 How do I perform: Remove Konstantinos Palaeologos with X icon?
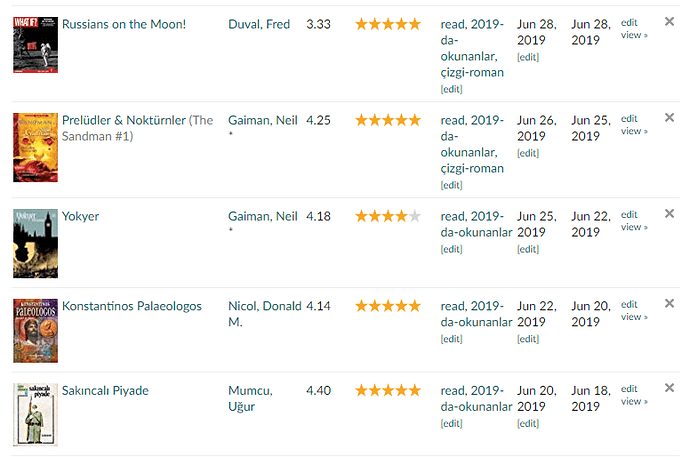tap(669, 303)
